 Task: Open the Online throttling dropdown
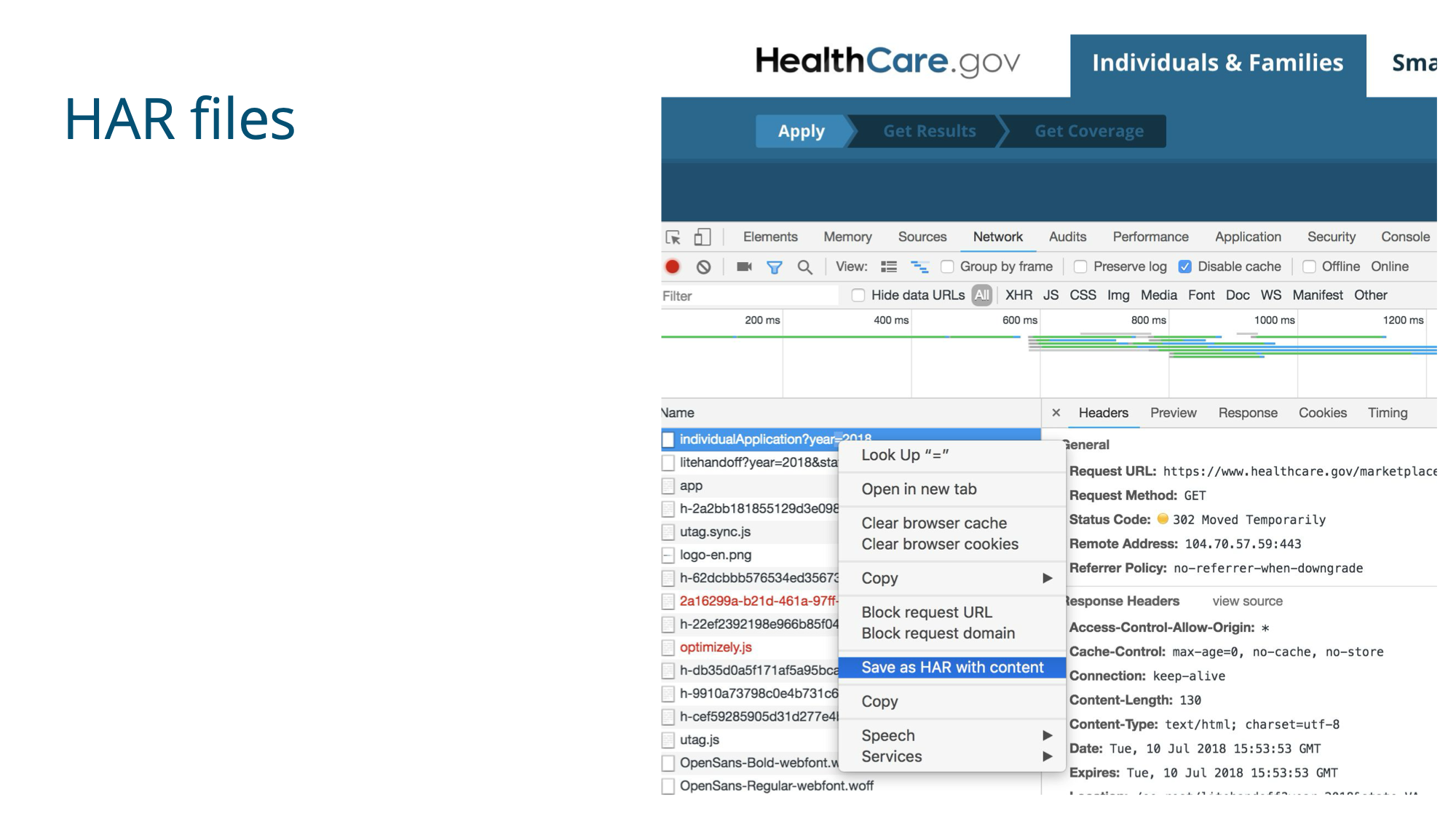click(1390, 267)
